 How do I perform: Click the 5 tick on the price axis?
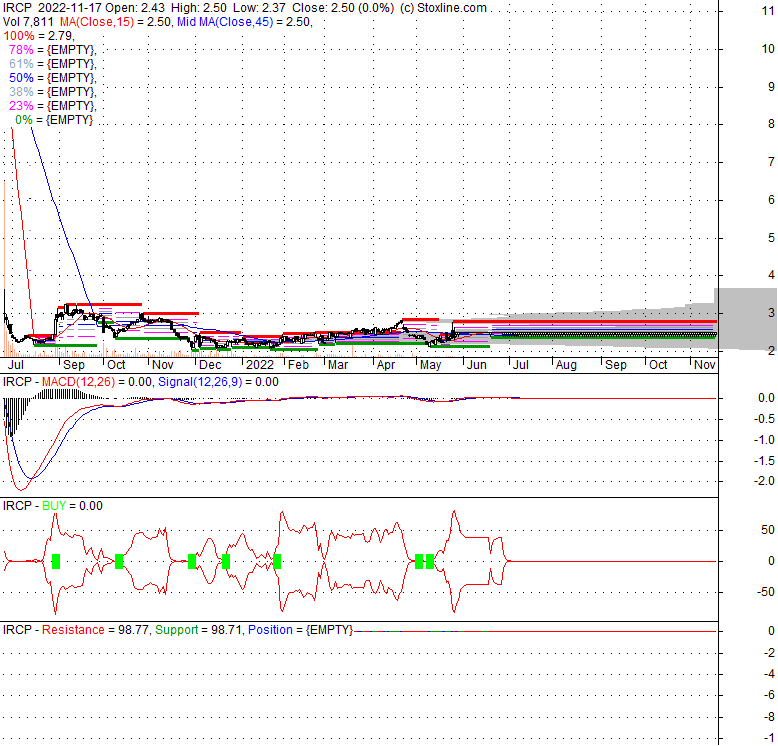(x=771, y=237)
